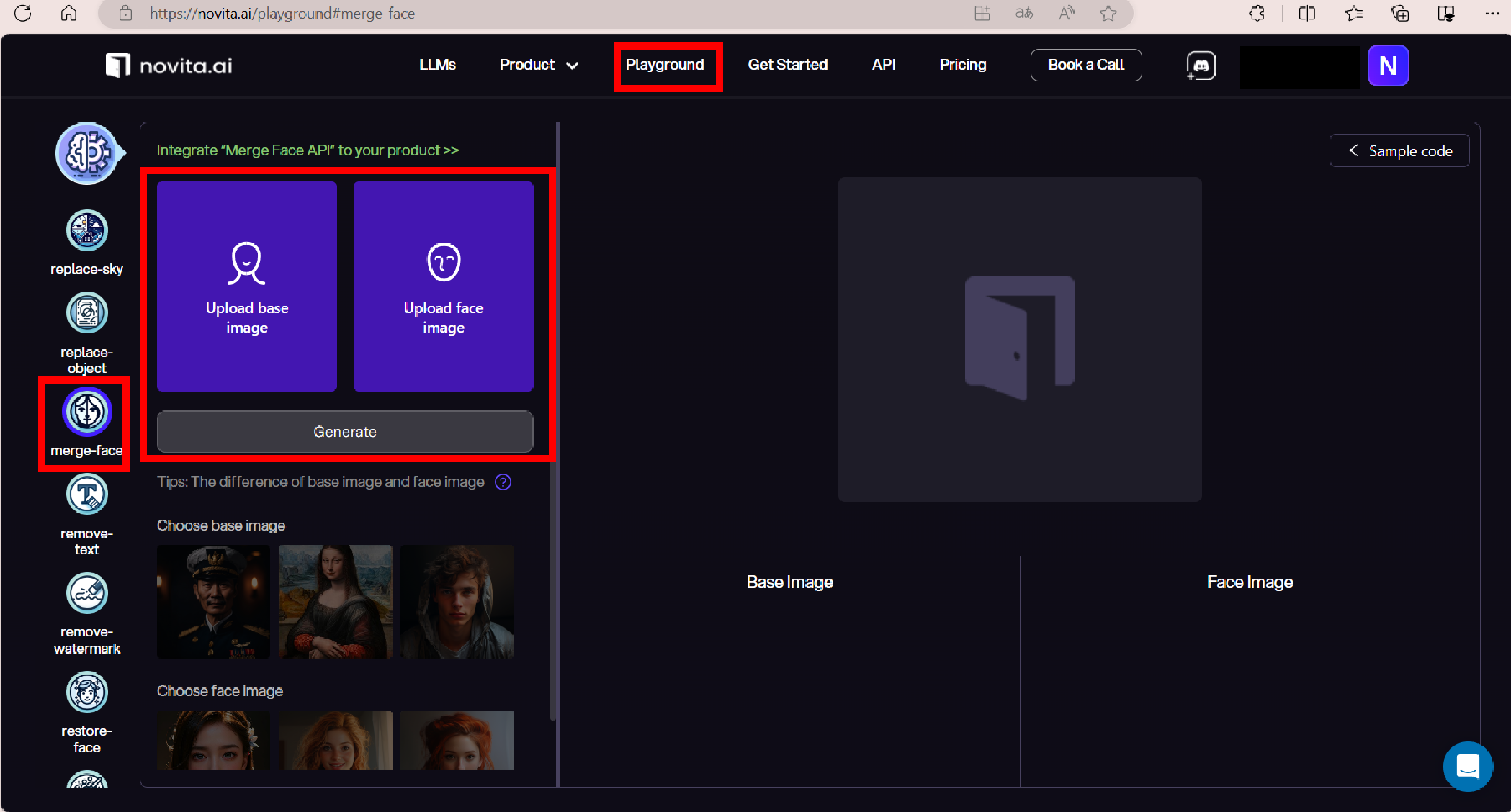
Task: Open the Playground tab
Action: pos(665,66)
